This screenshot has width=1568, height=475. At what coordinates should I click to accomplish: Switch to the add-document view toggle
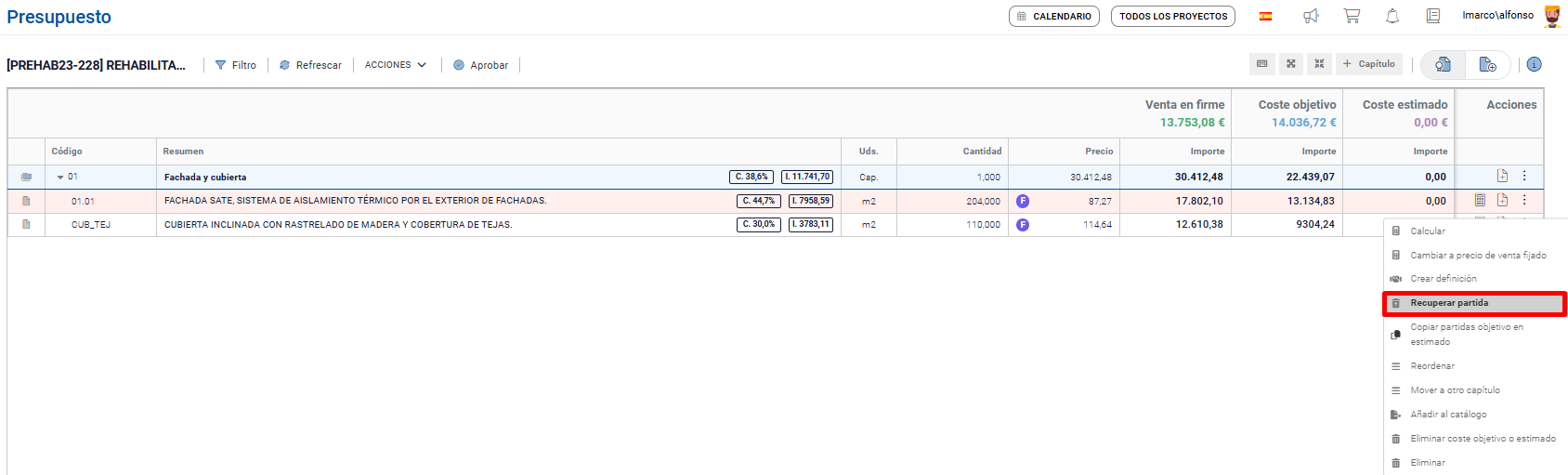click(x=1487, y=64)
